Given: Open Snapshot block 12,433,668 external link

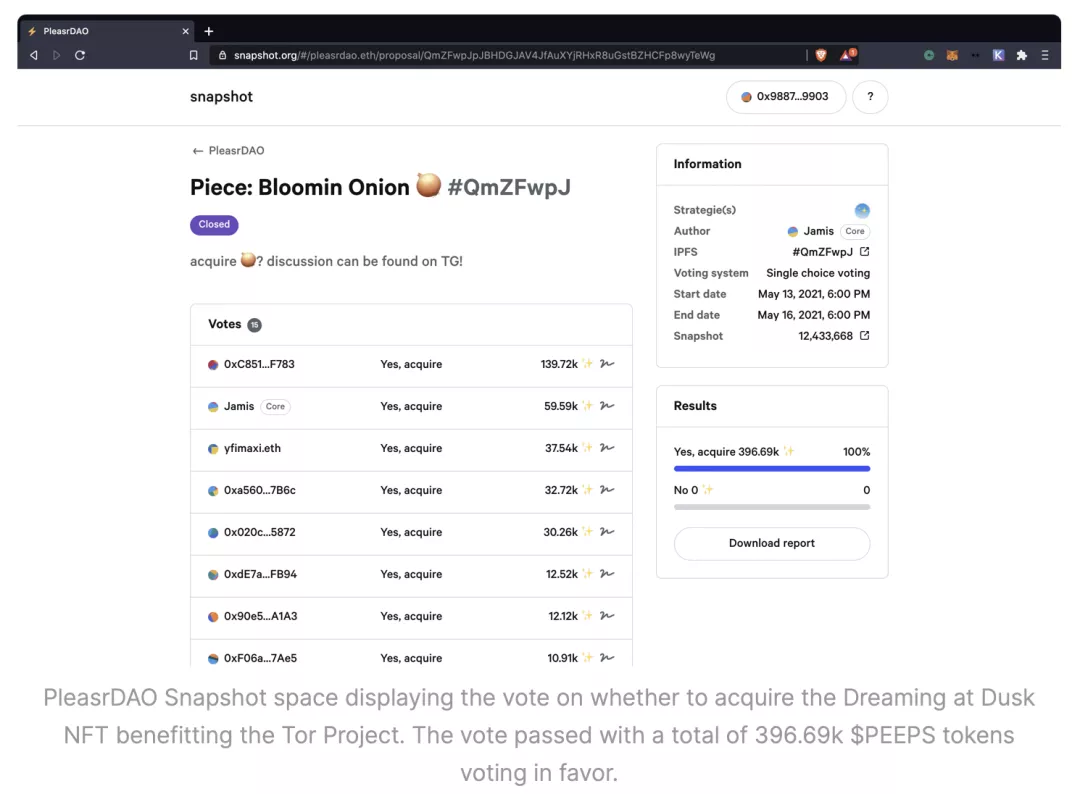Looking at the screenshot, I should [865, 336].
